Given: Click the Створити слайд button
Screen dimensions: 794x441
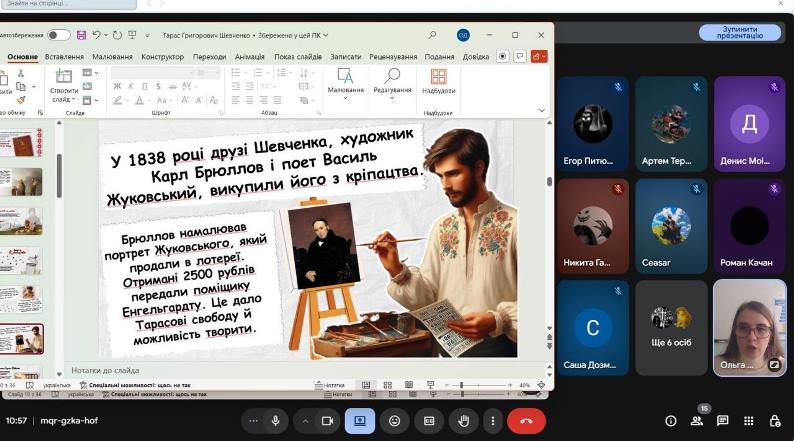Looking at the screenshot, I should pyautogui.click(x=64, y=85).
